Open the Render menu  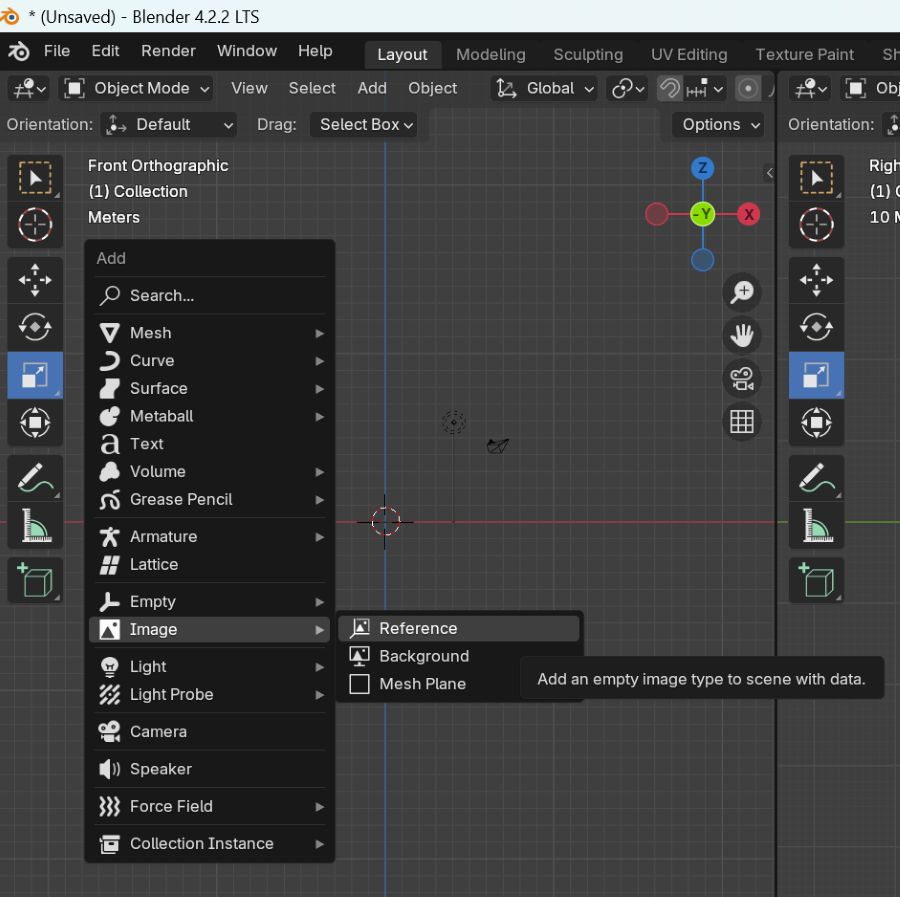click(x=168, y=51)
